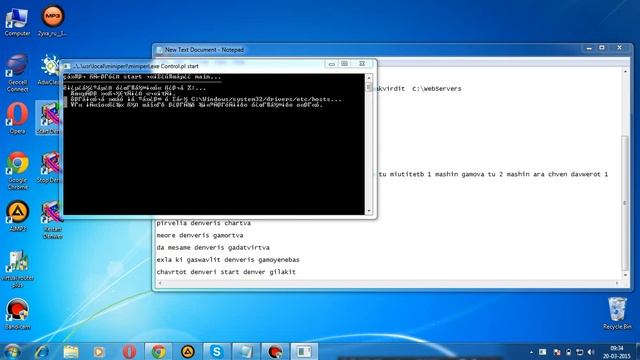Open the clock showing 09:34
Screen dimensions: 640x360
click(x=617, y=352)
